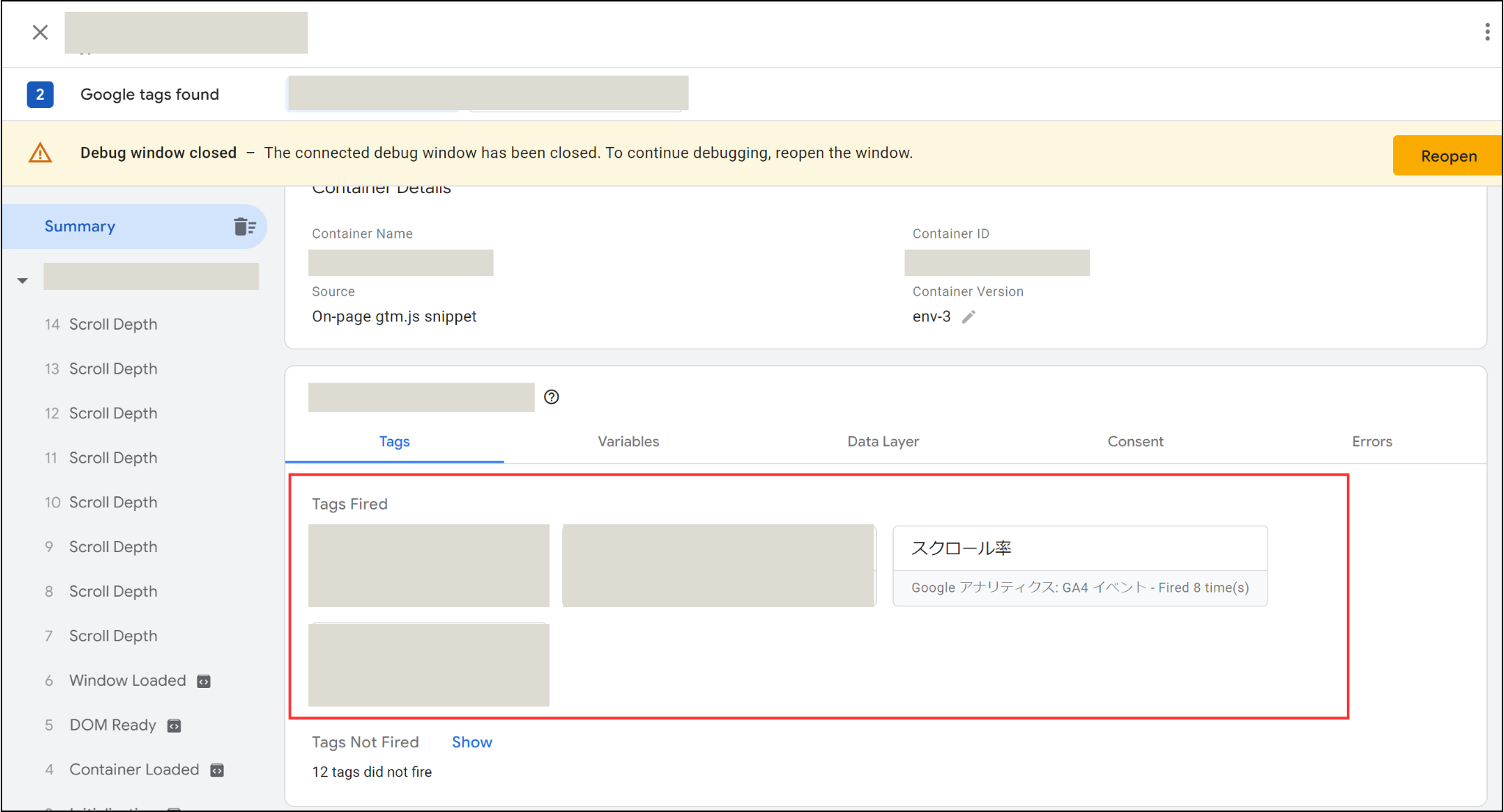Screen dimensions: 1504x812
Task: Clear the event list with trash icon
Action: pos(245,226)
